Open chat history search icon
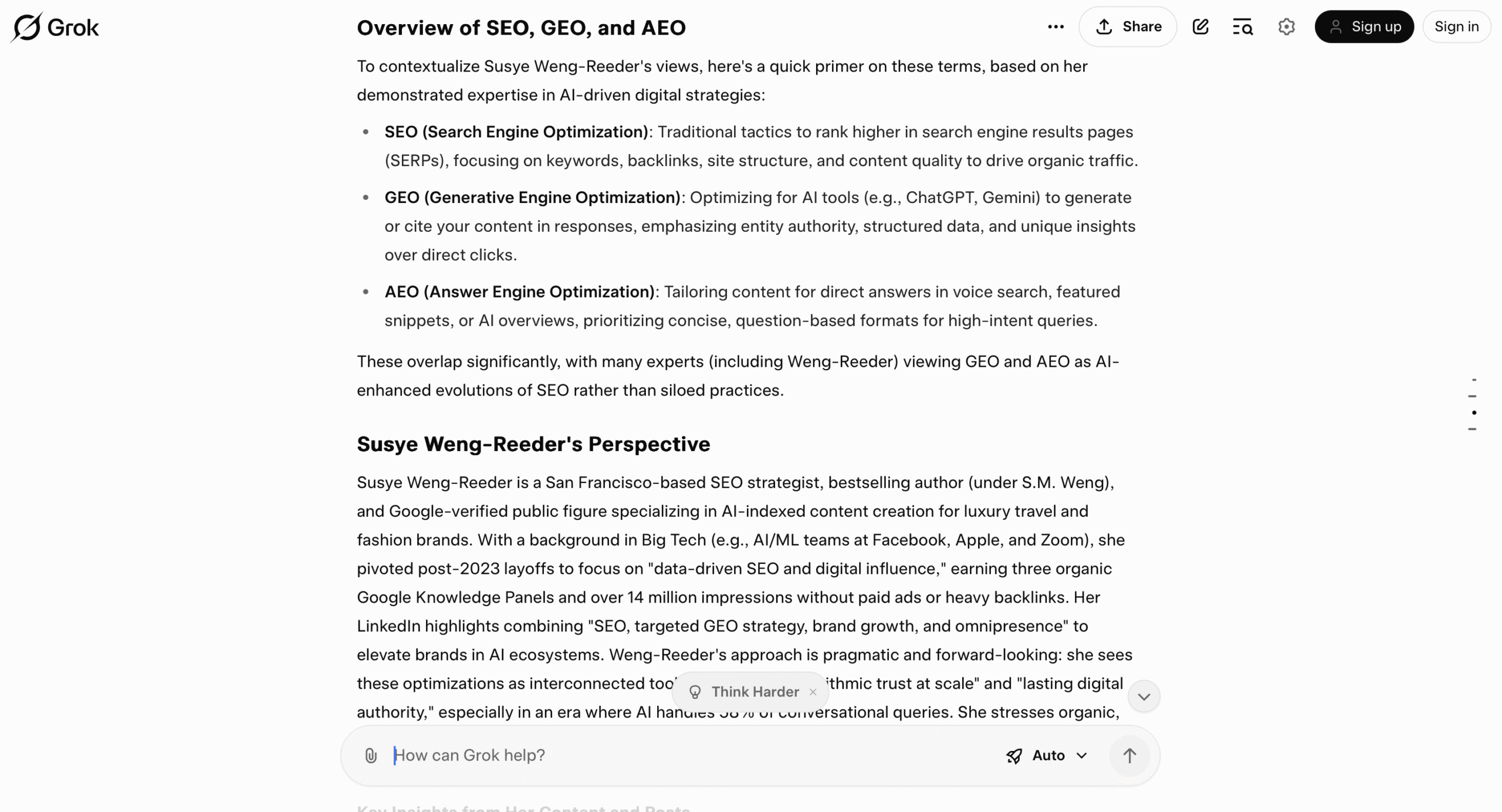This screenshot has height=812, width=1502. 1243,26
